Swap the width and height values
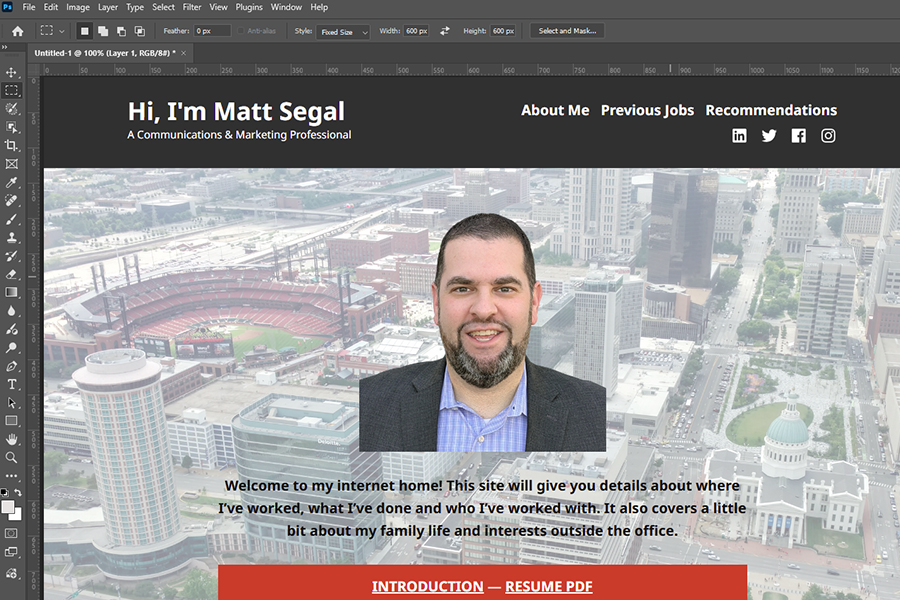This screenshot has width=900, height=600. [x=445, y=31]
